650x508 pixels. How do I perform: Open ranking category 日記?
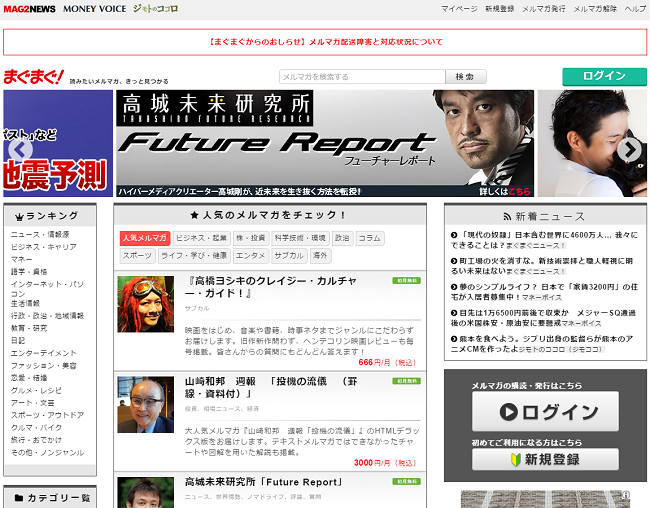pyautogui.click(x=18, y=340)
